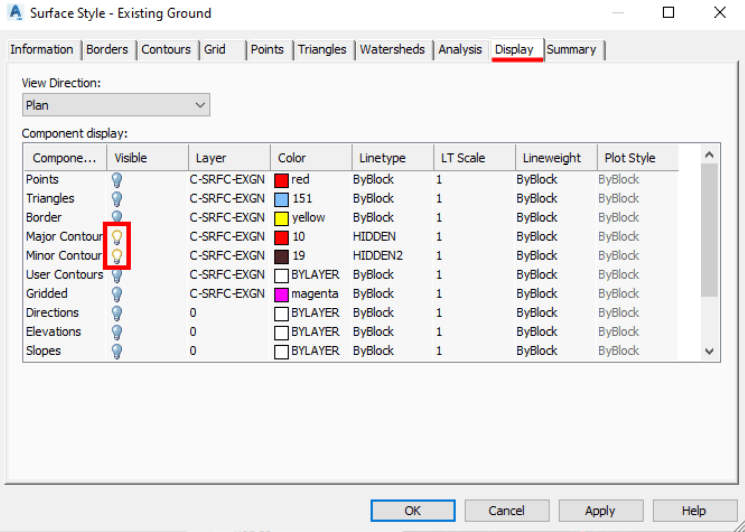Toggle visibility lightbulb for Directions
Viewport: 745px width, 532px height.
117,313
